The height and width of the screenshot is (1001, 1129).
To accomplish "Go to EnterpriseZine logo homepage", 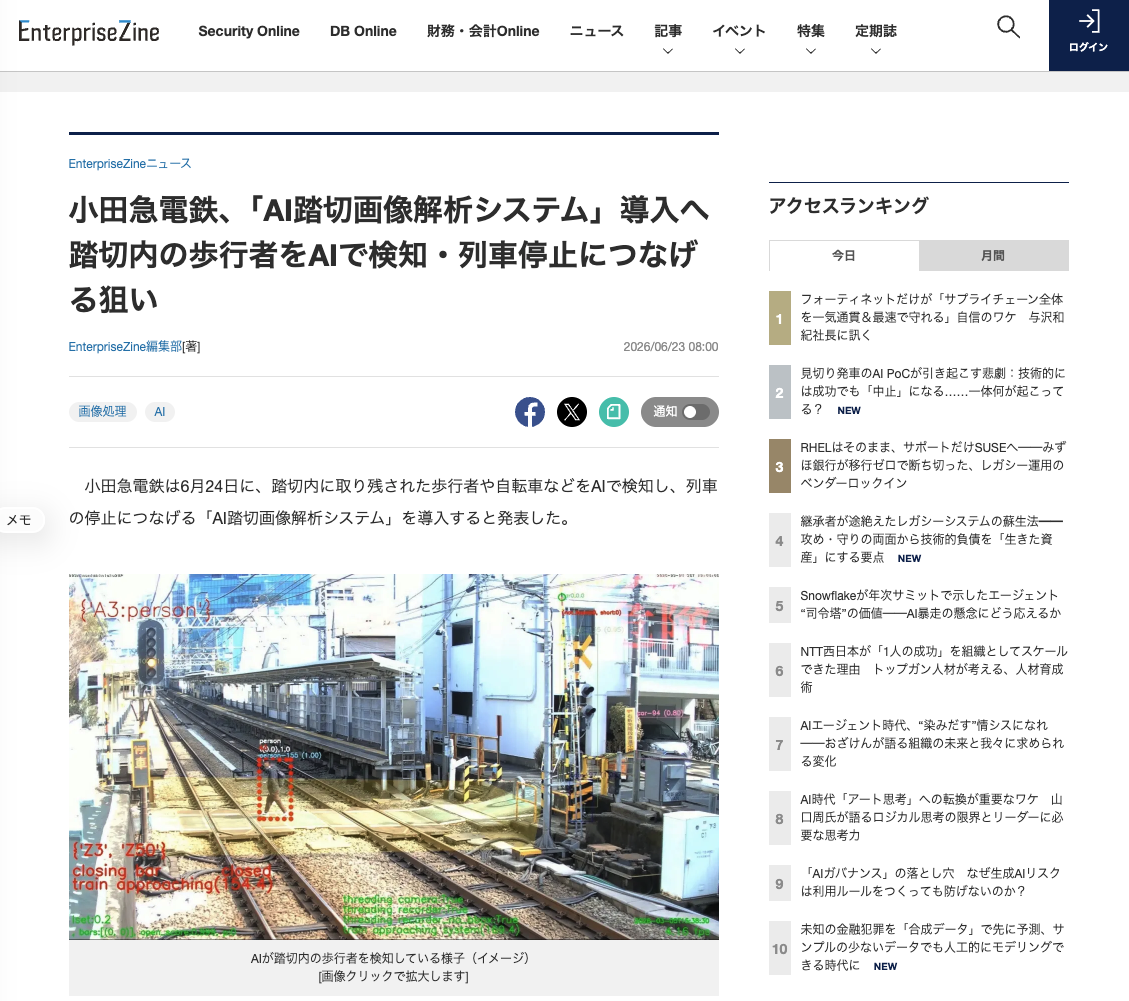I will (x=89, y=32).
